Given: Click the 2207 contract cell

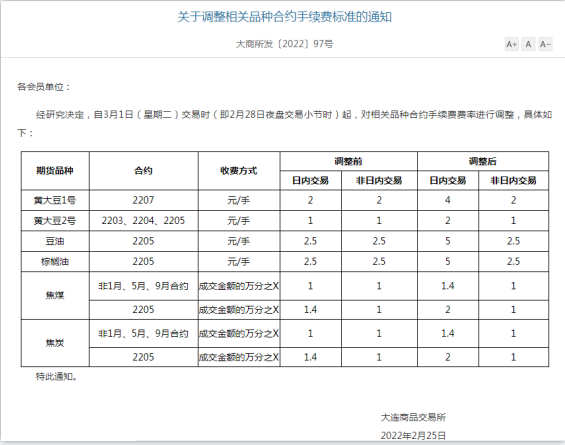Looking at the screenshot, I should (143, 200).
